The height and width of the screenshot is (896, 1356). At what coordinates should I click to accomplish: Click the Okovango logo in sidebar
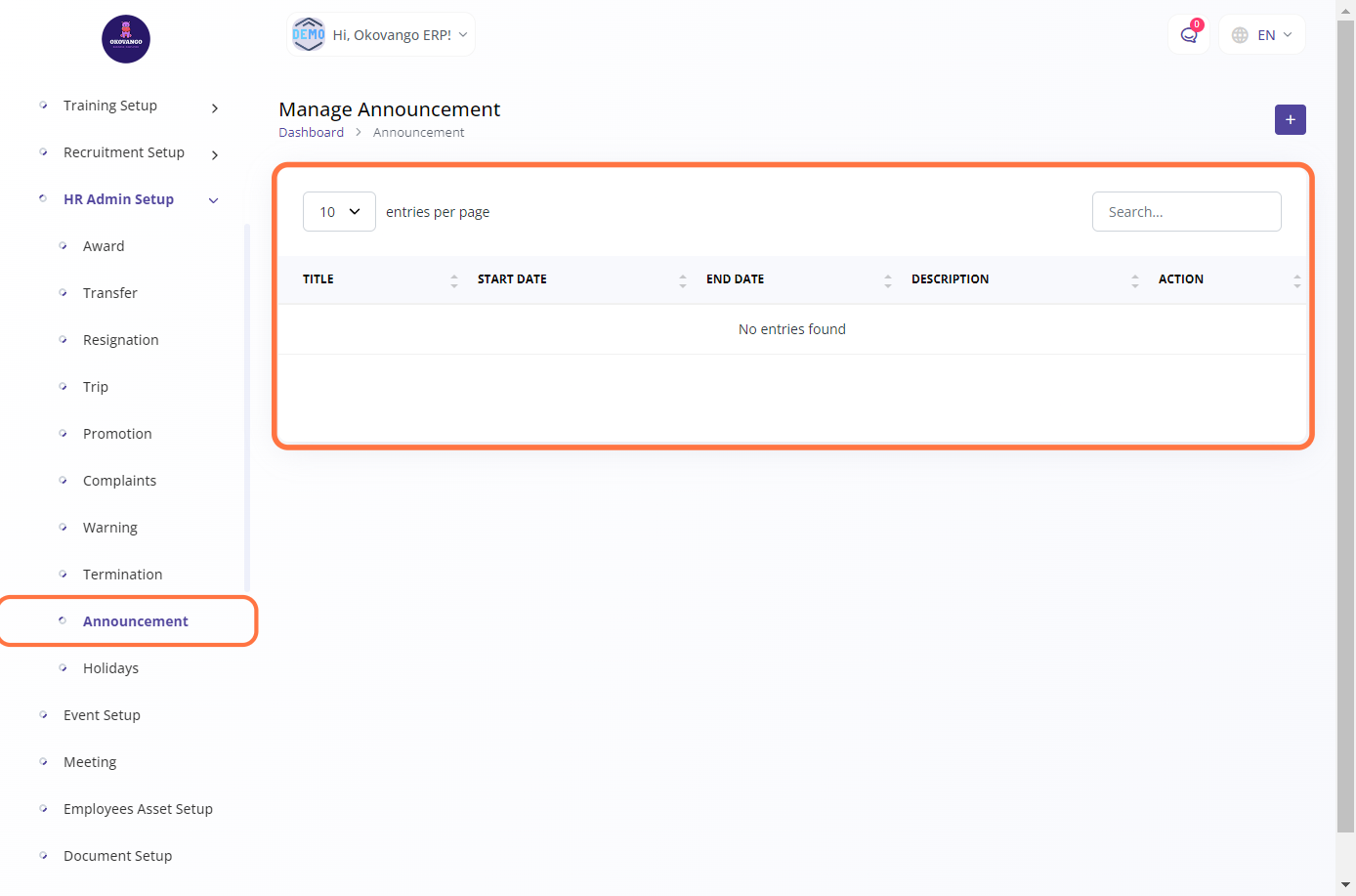tap(126, 39)
